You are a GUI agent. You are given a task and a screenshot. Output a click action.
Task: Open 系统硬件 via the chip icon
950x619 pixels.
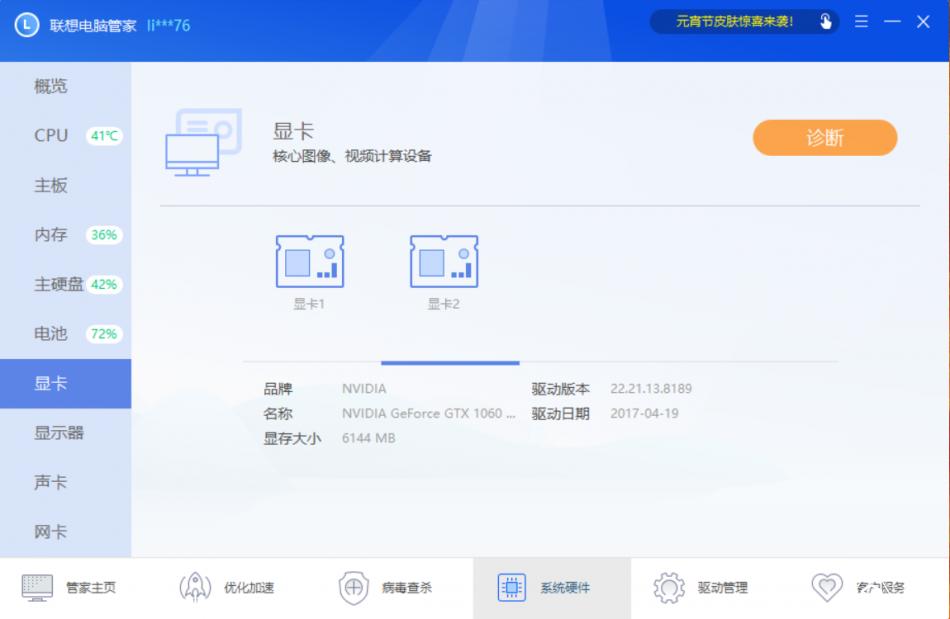(512, 587)
